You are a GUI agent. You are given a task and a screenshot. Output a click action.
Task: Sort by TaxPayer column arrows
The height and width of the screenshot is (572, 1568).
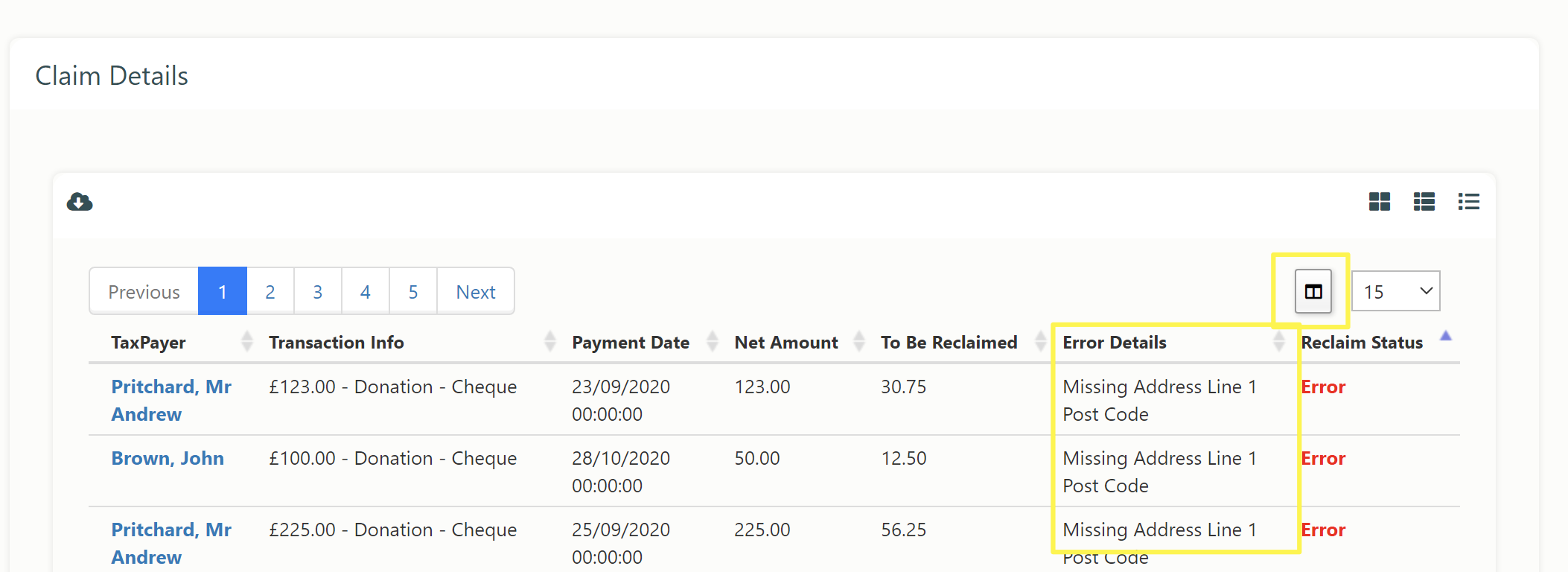pos(247,342)
